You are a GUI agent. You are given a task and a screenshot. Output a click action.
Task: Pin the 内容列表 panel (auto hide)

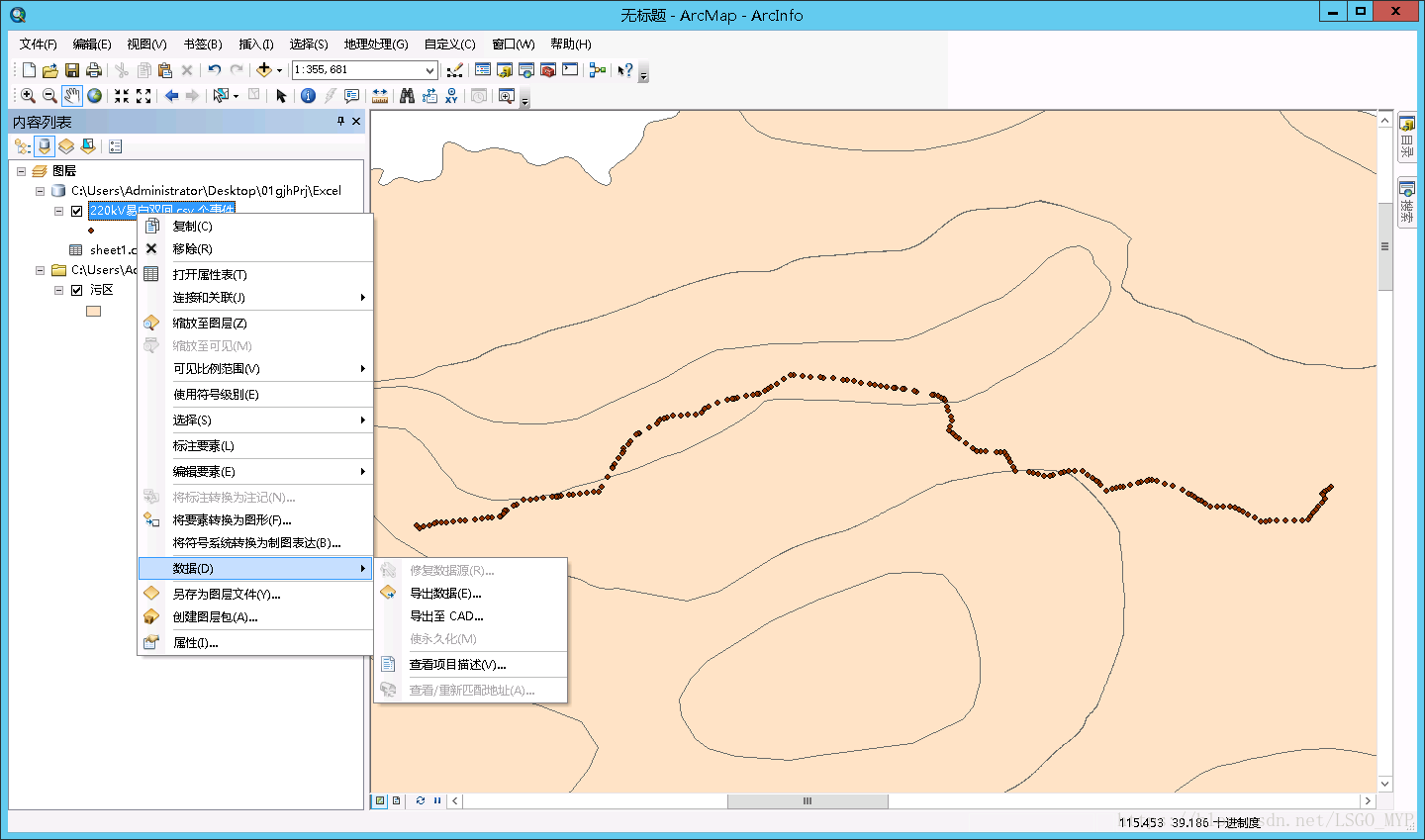click(340, 121)
